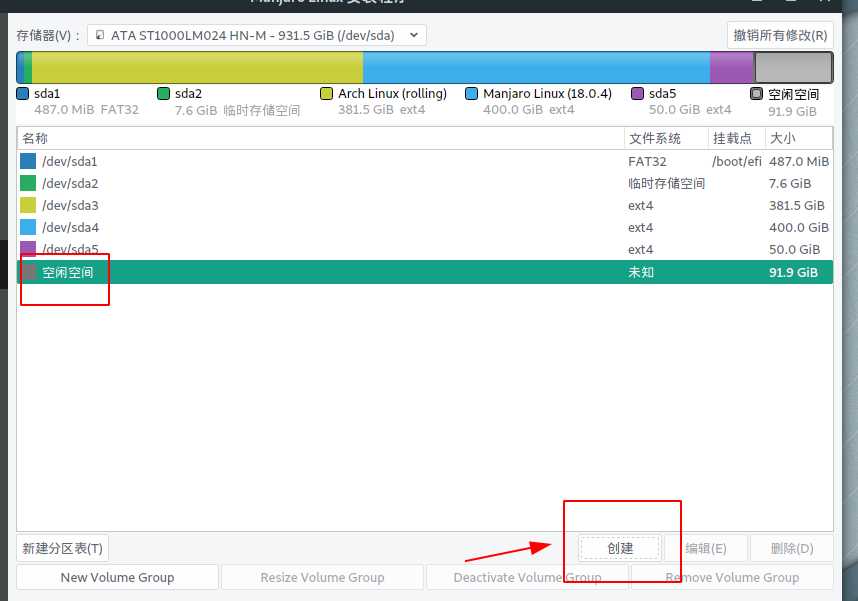
Task: Click the 50.0 GiB size cell
Action: click(795, 250)
